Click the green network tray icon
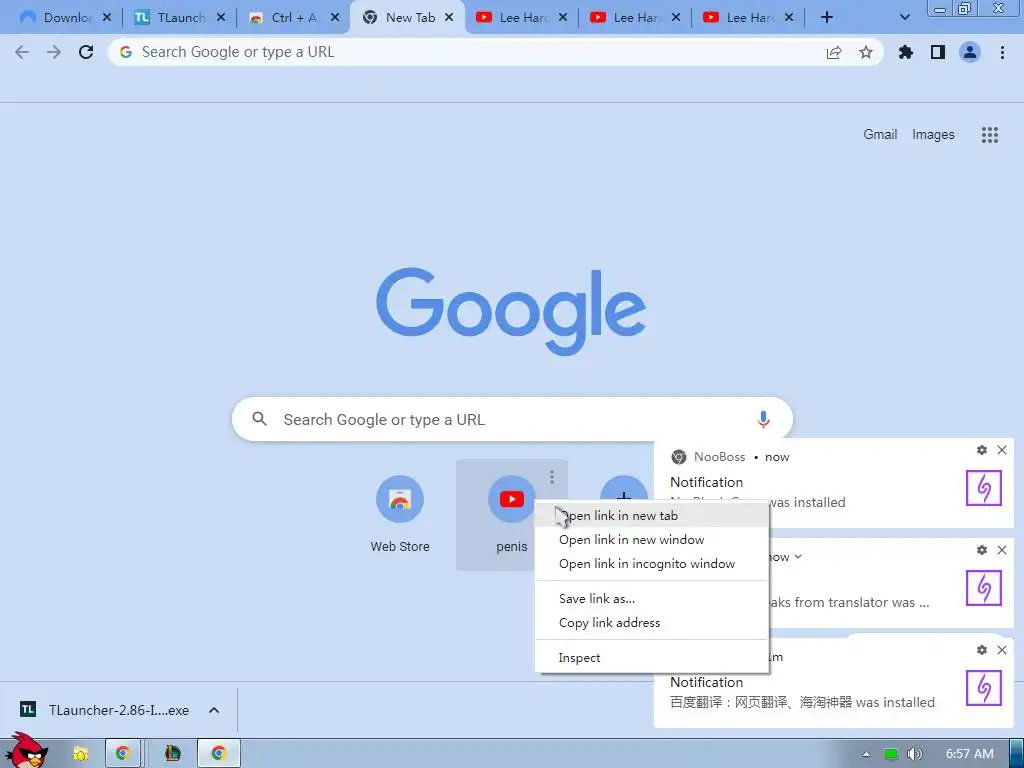 point(890,754)
